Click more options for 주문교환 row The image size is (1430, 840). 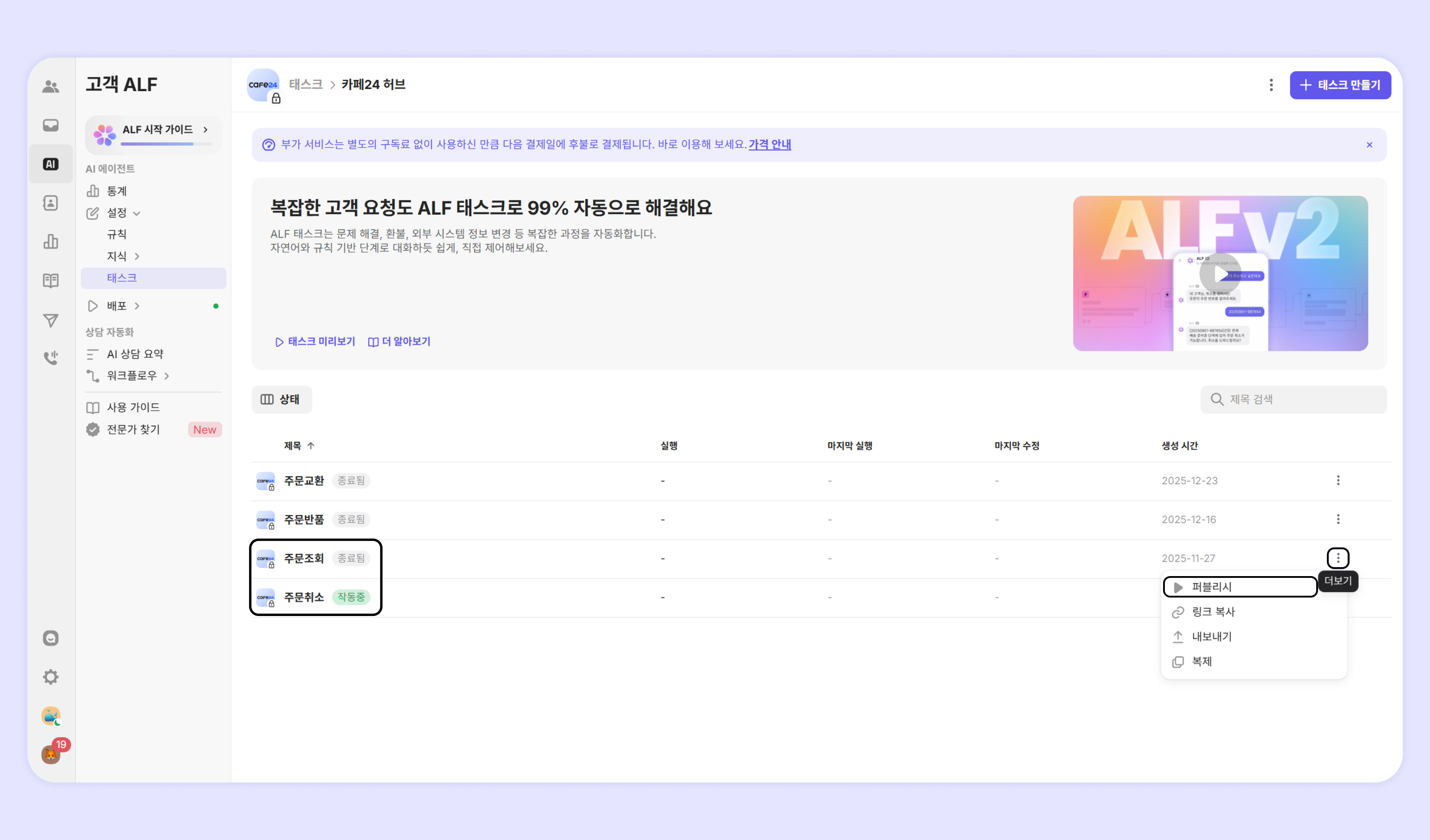[x=1338, y=481]
